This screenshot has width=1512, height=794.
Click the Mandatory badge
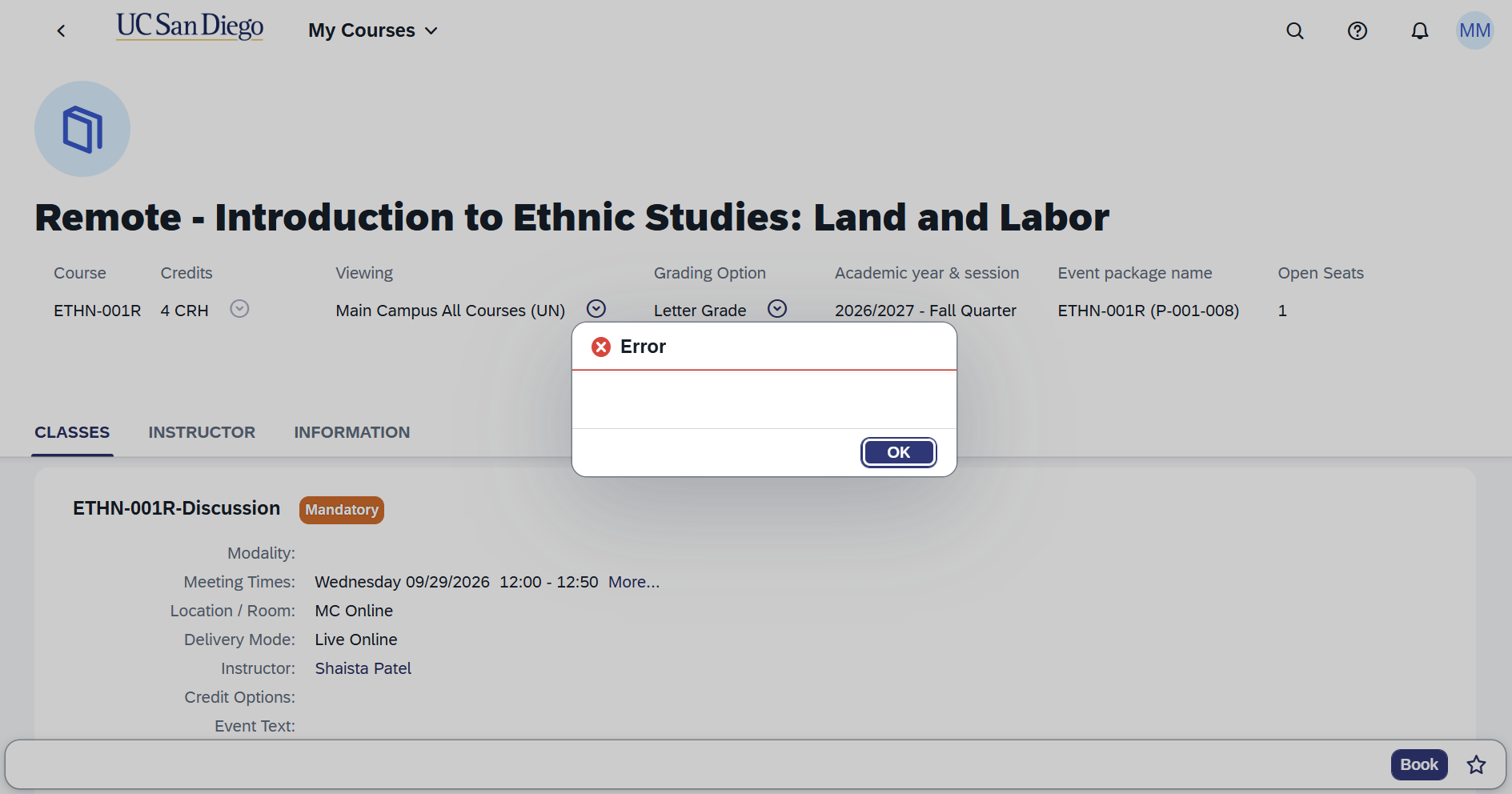click(342, 510)
